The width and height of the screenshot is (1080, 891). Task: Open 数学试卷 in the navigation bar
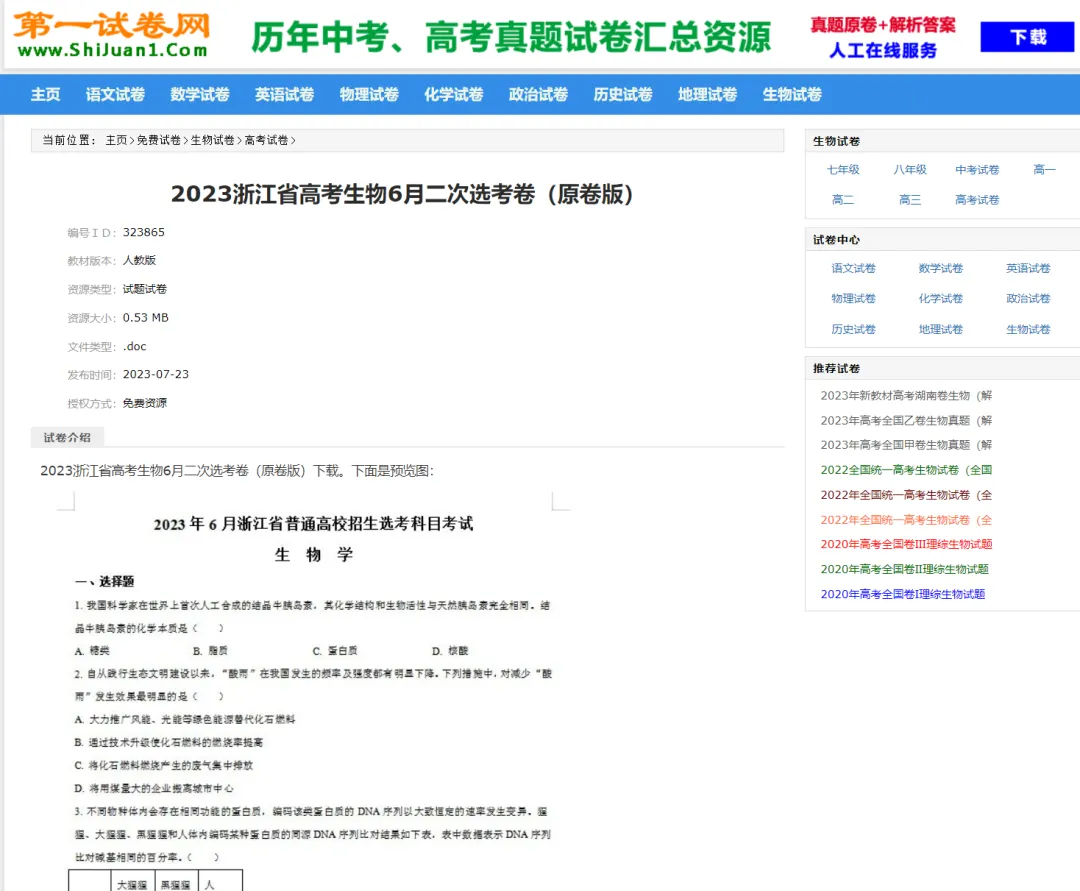(200, 94)
